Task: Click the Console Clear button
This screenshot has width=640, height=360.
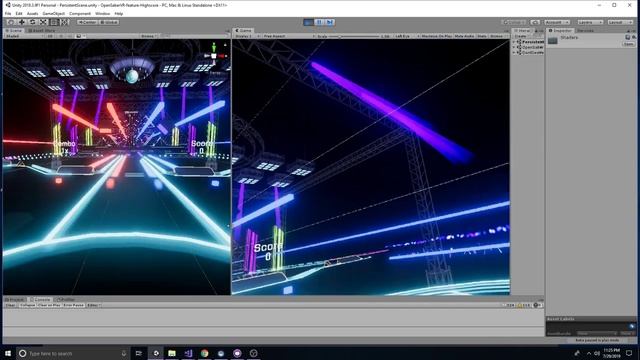Action: (x=10, y=305)
